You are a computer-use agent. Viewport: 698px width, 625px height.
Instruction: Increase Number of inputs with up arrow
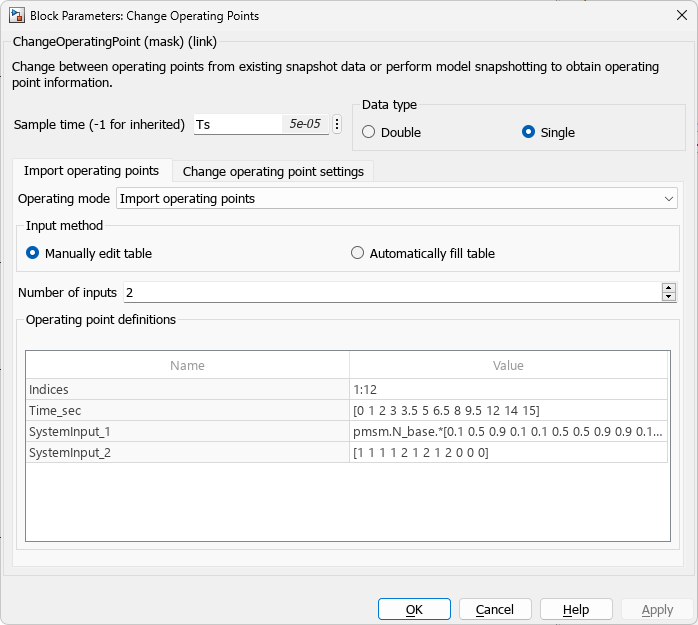pos(668,287)
